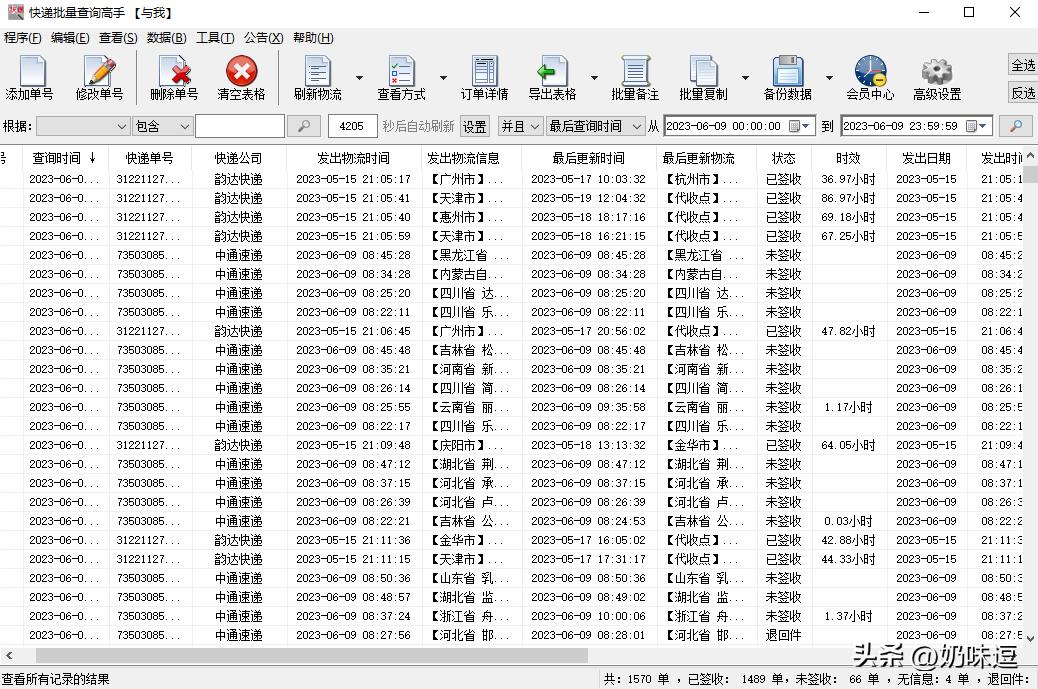1038x689 pixels.
Task: Select all rows using 全选 button
Action: coord(1022,64)
